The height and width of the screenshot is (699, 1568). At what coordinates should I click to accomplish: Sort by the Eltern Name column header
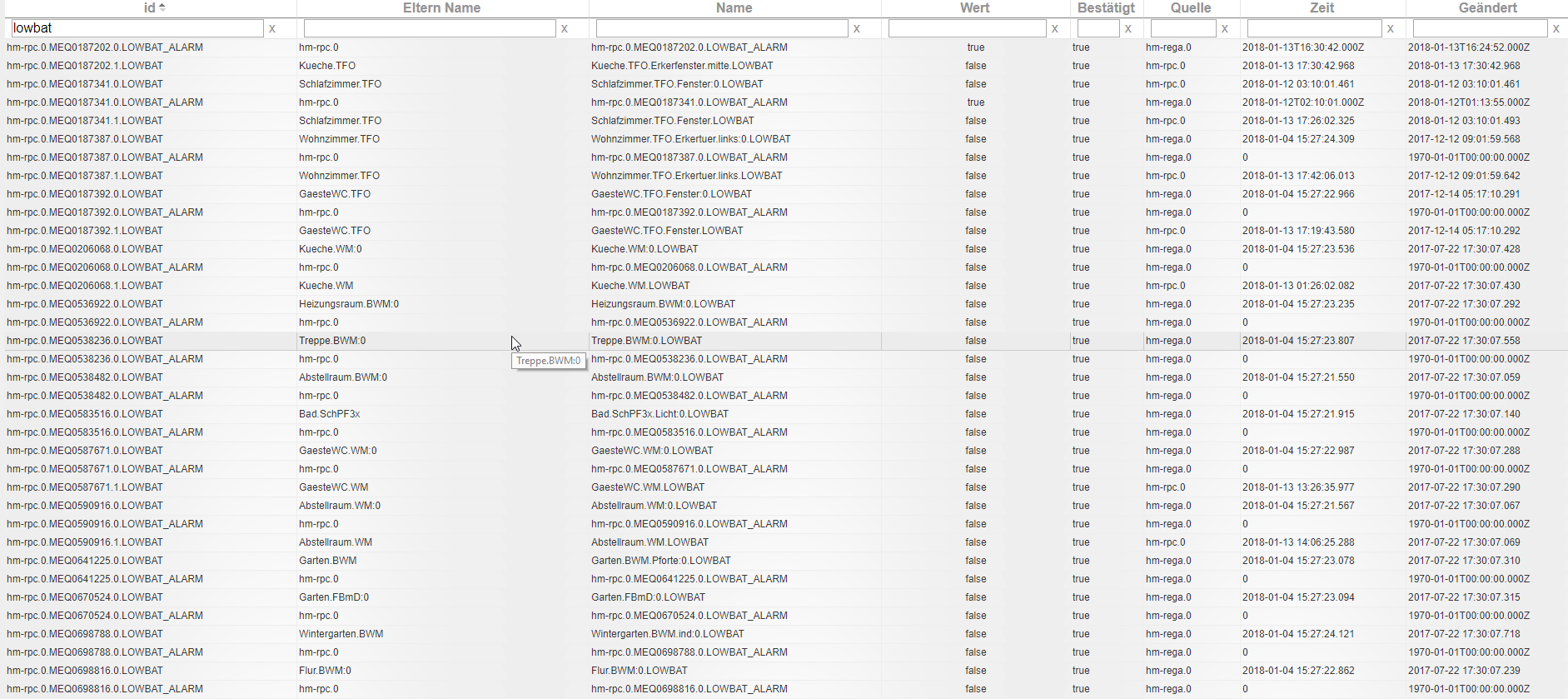tap(441, 7)
